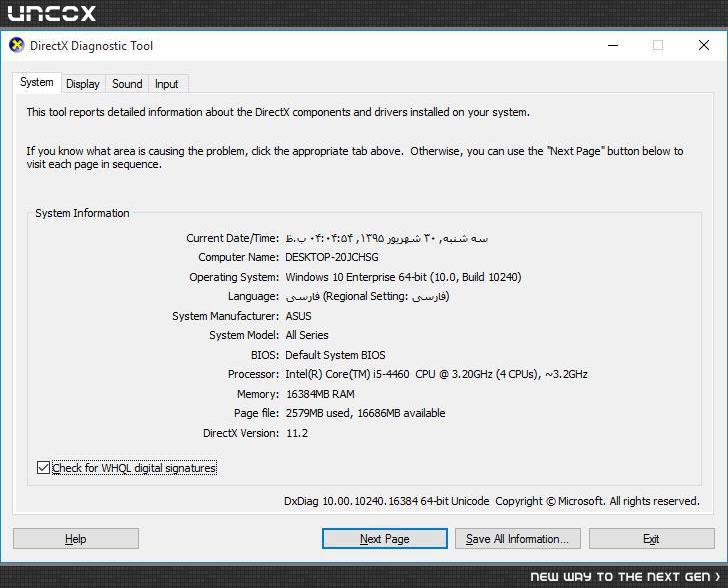Click the Current Date/Time value
This screenshot has height=588, width=728.
click(386, 238)
